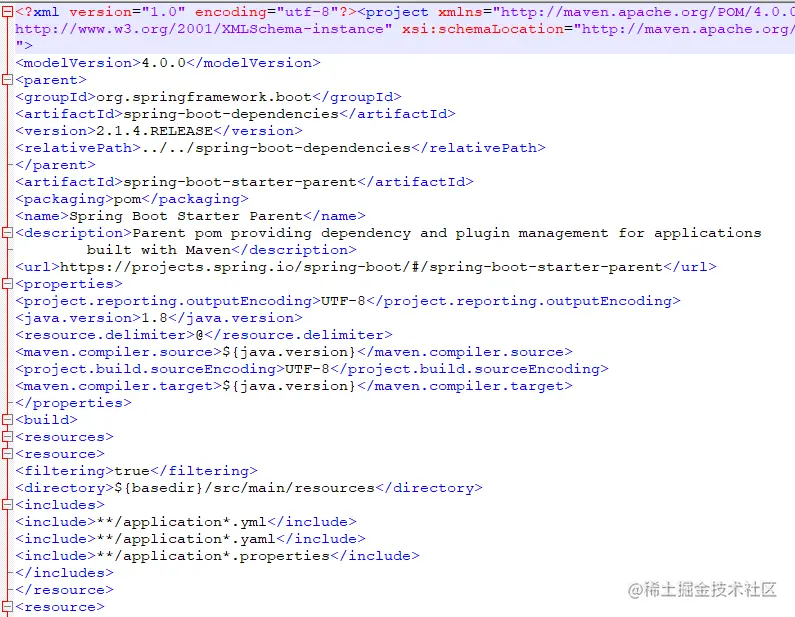The height and width of the screenshot is (617, 795).
Task: Collapse the build element fold
Action: 7,420
